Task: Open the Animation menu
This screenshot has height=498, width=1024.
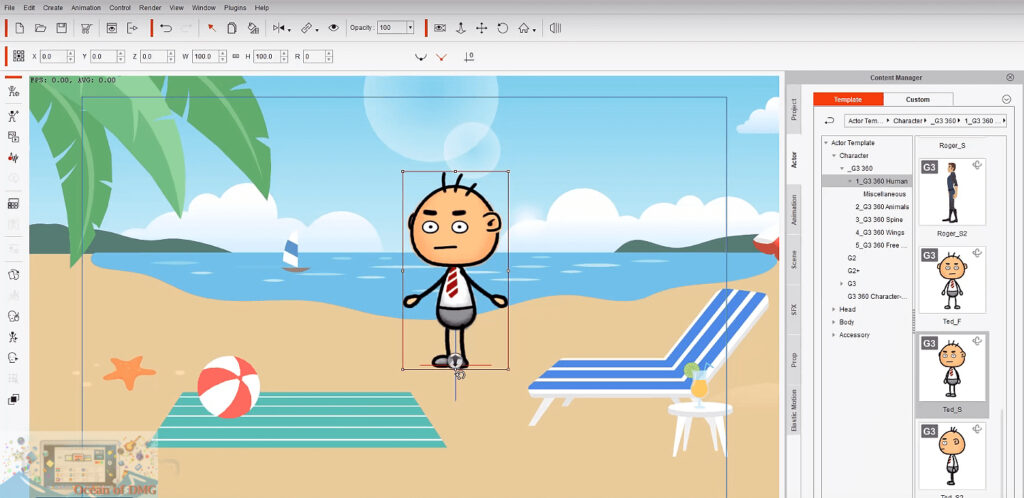Action: 86,8
